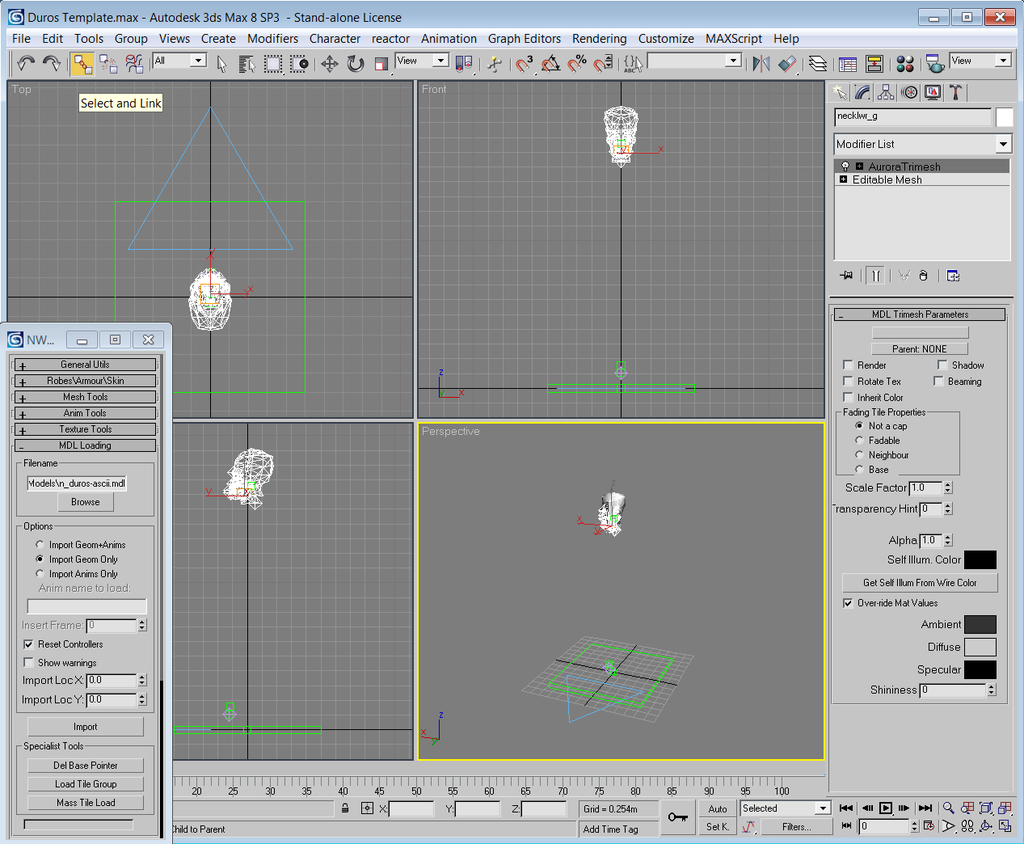This screenshot has width=1024, height=844.
Task: Toggle the 3D Snaps icon
Action: pyautogui.click(x=524, y=63)
